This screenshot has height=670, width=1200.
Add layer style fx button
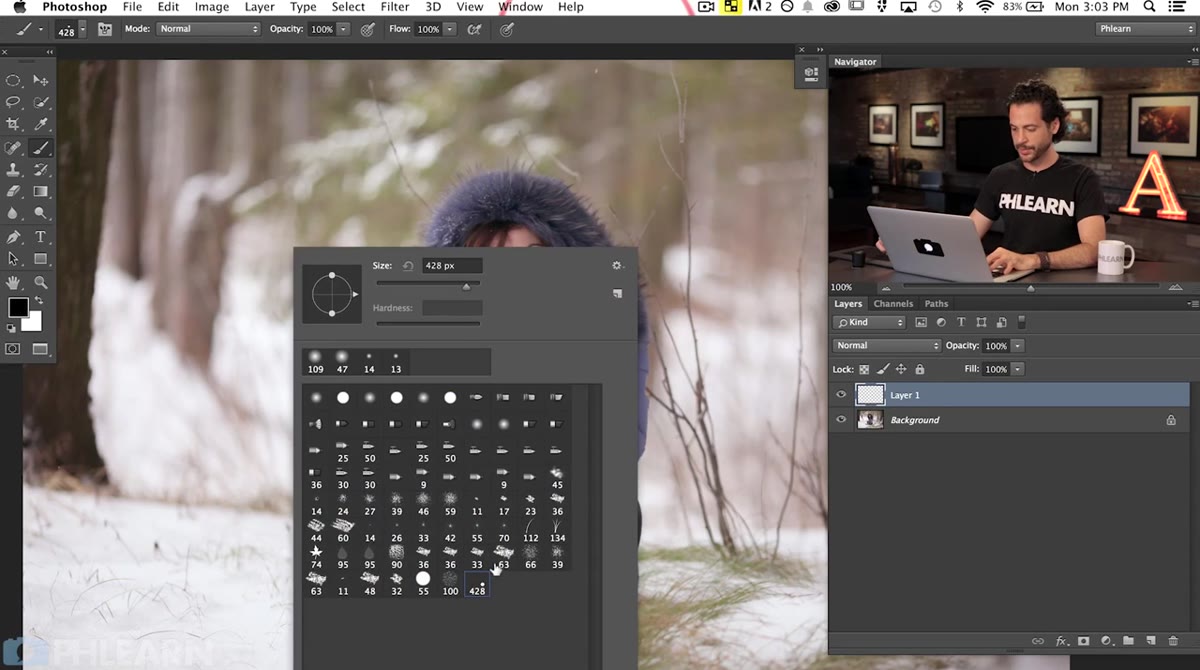click(x=1062, y=641)
